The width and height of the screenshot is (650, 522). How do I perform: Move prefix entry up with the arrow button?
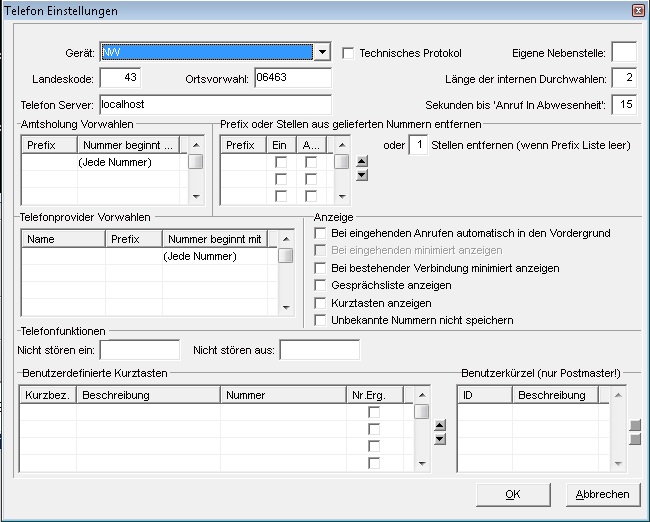[362, 162]
